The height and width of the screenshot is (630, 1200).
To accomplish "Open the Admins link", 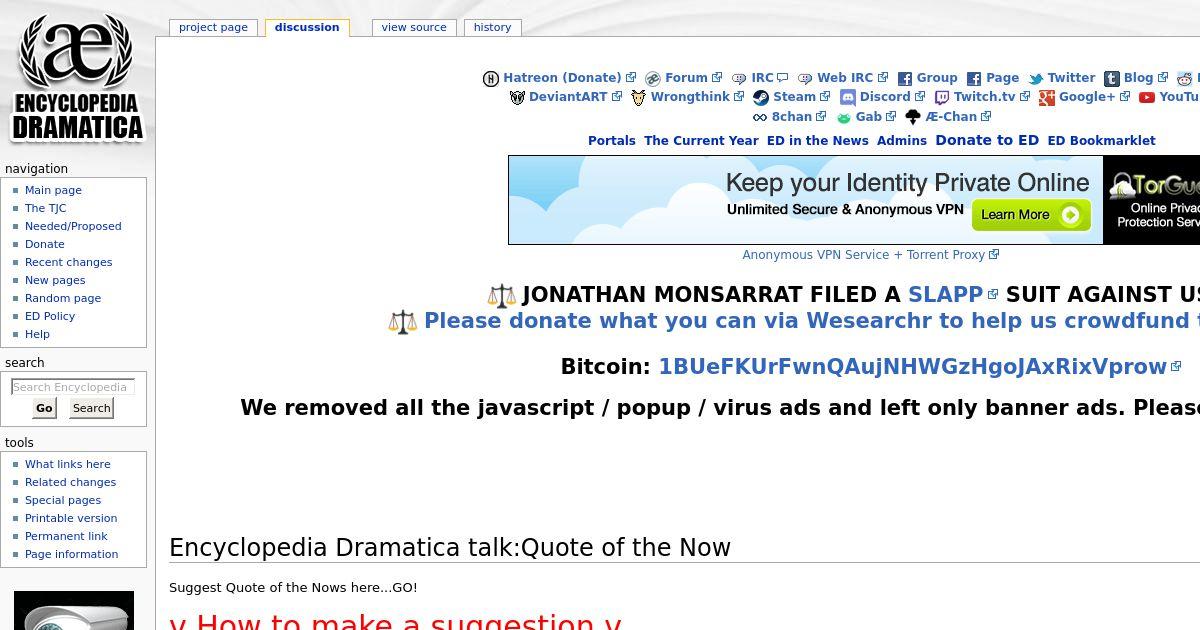I will 902,141.
